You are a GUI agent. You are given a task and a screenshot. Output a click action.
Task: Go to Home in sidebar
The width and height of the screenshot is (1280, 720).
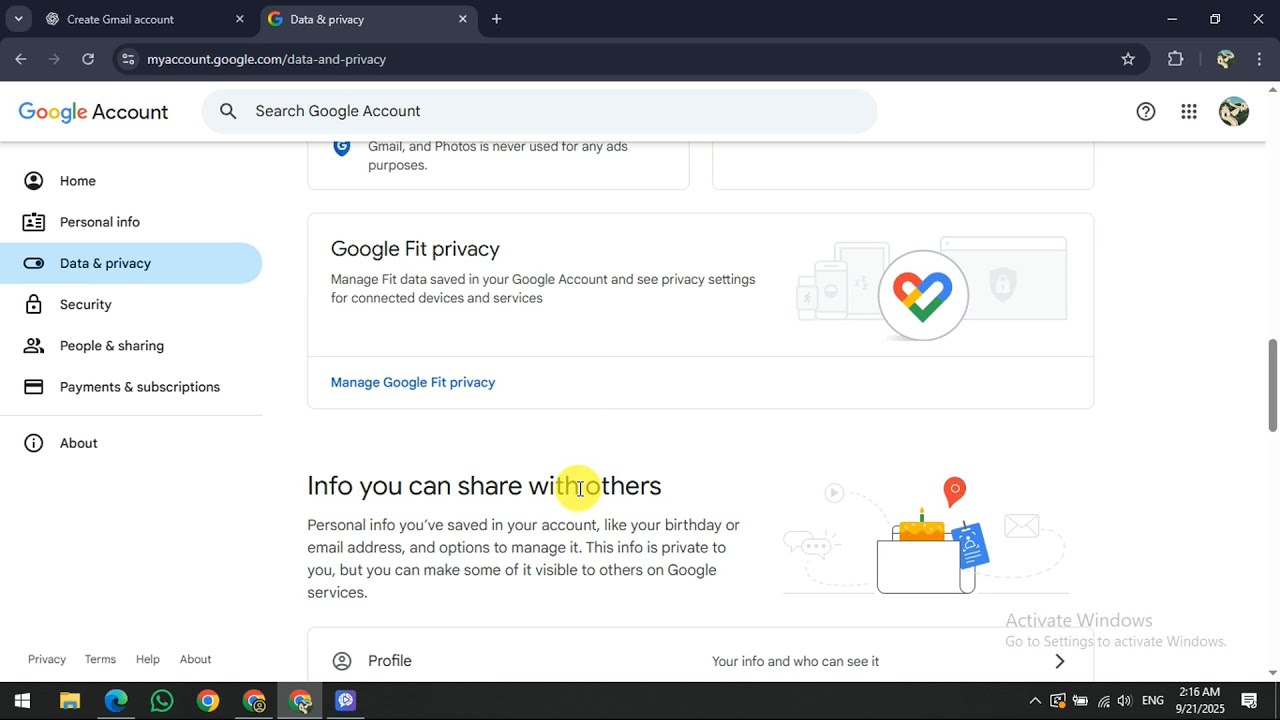click(x=131, y=181)
